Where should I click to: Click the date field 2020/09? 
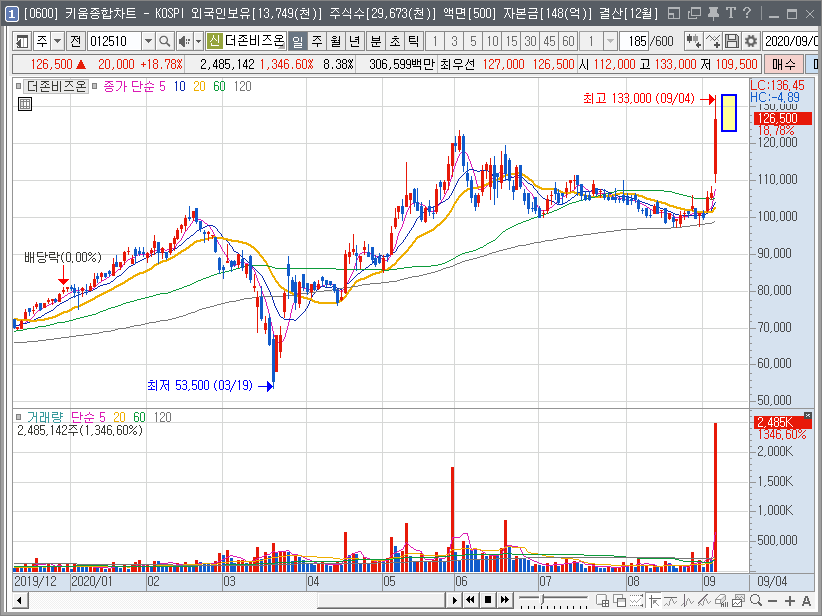coord(792,41)
